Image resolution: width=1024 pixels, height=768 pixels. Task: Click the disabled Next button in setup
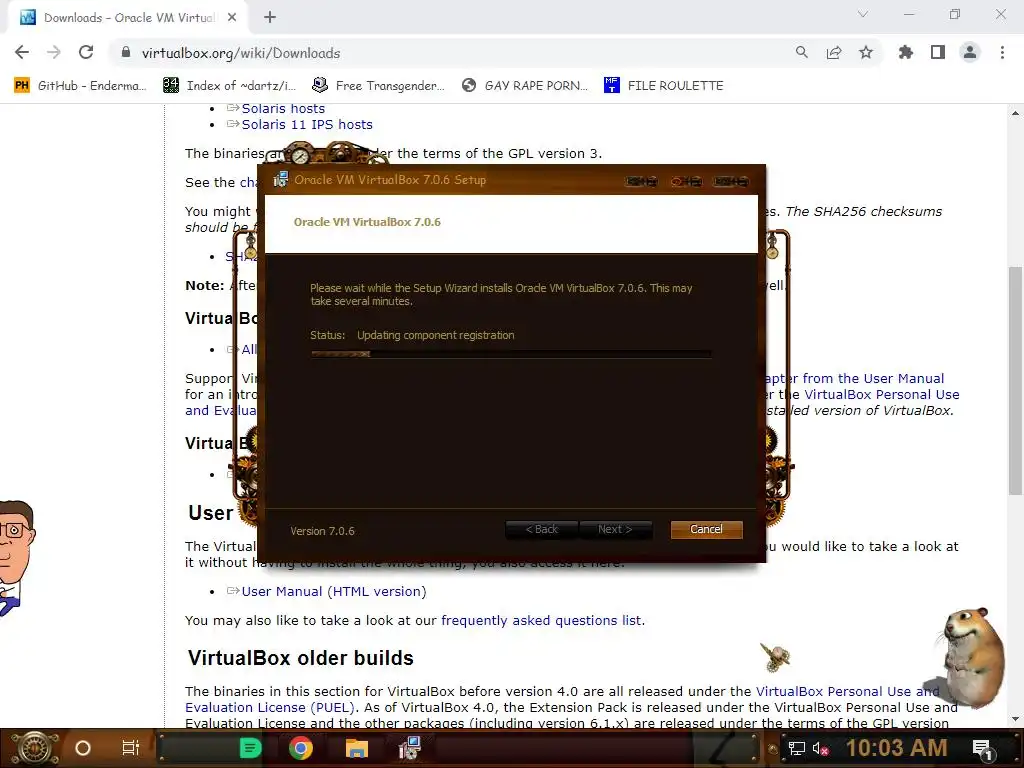[x=615, y=529]
